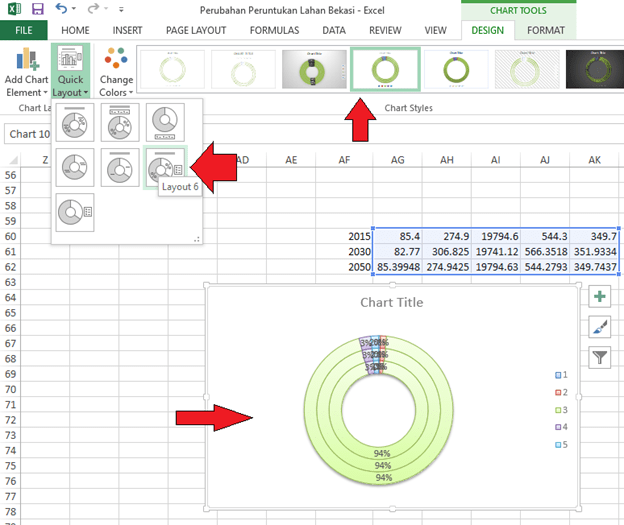624x525 pixels.
Task: Click the Chart Elements plus button
Action: coord(599,296)
